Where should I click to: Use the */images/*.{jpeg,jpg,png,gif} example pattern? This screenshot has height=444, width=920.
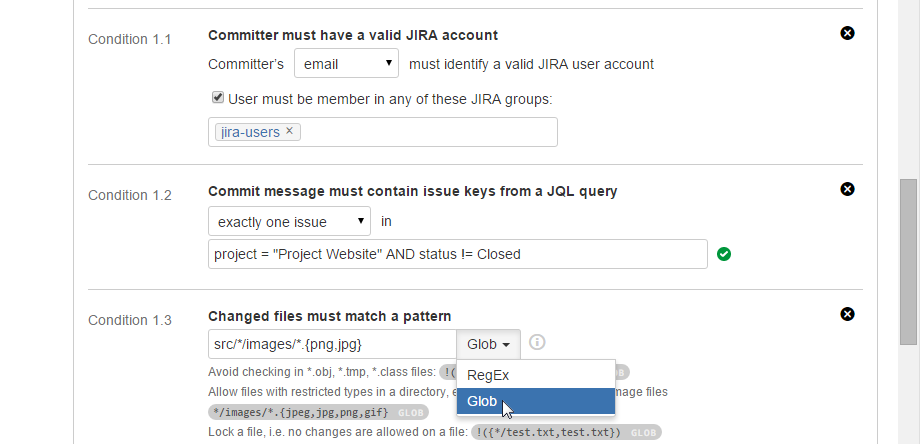point(318,412)
